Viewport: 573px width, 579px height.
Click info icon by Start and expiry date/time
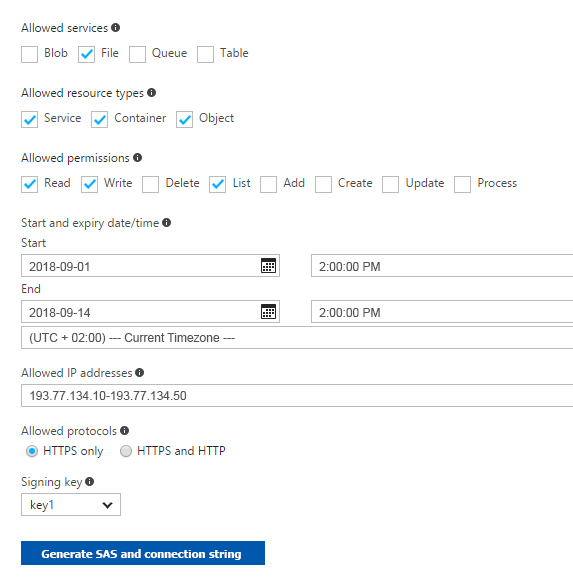point(167,223)
